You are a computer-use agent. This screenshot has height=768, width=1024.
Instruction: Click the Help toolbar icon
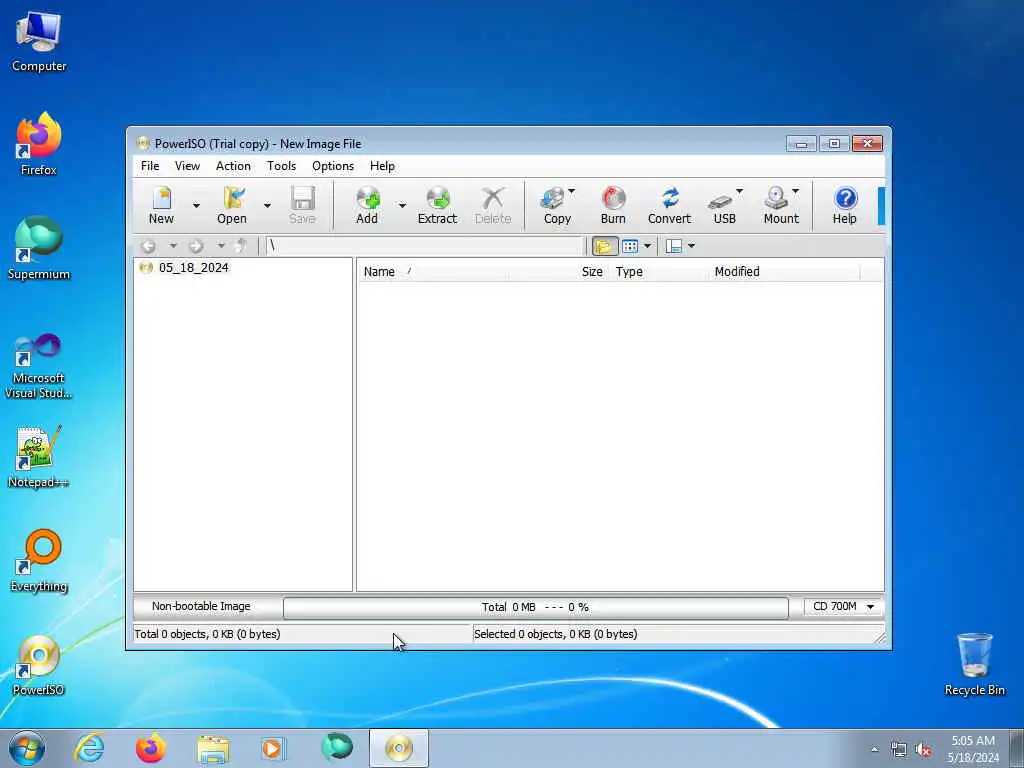click(844, 205)
